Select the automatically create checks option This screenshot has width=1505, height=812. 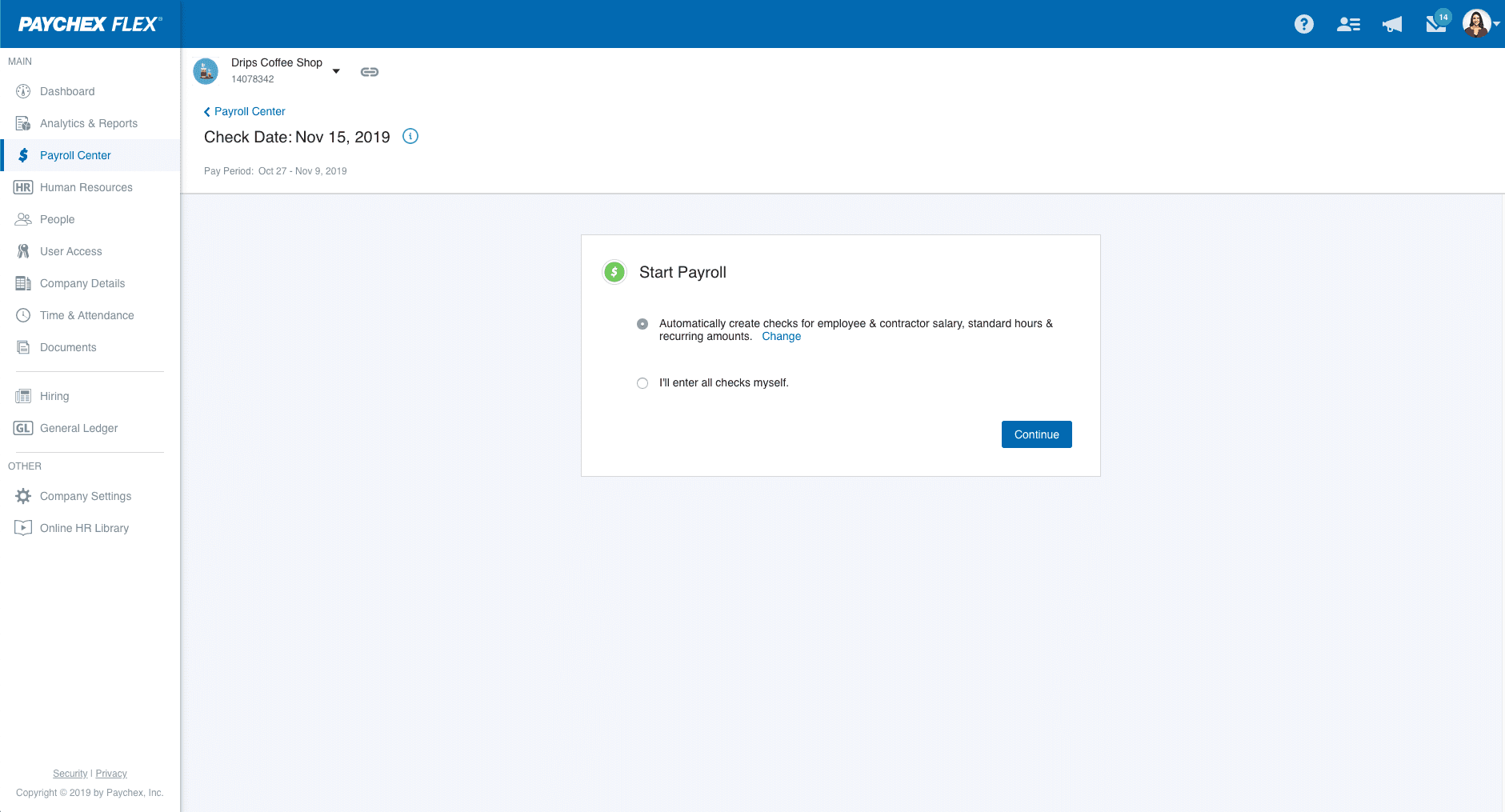642,324
